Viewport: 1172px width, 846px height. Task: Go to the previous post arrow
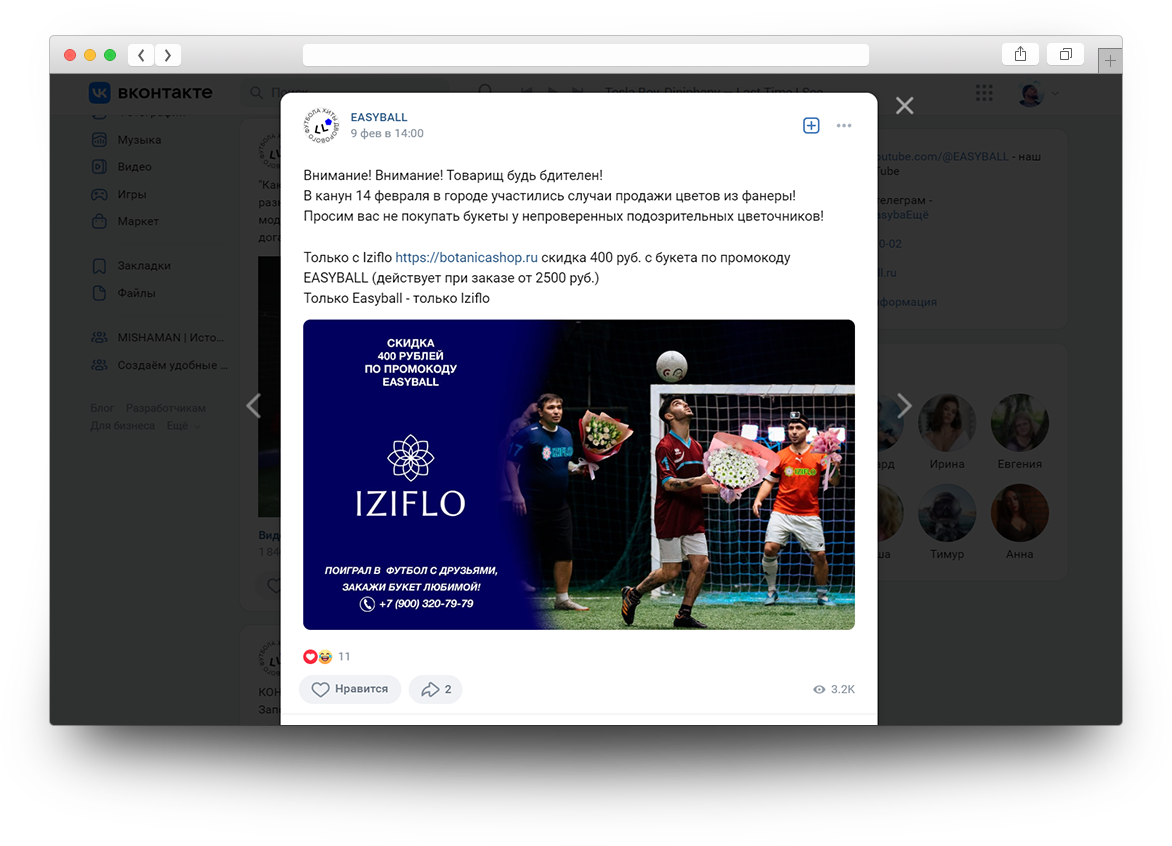point(254,406)
